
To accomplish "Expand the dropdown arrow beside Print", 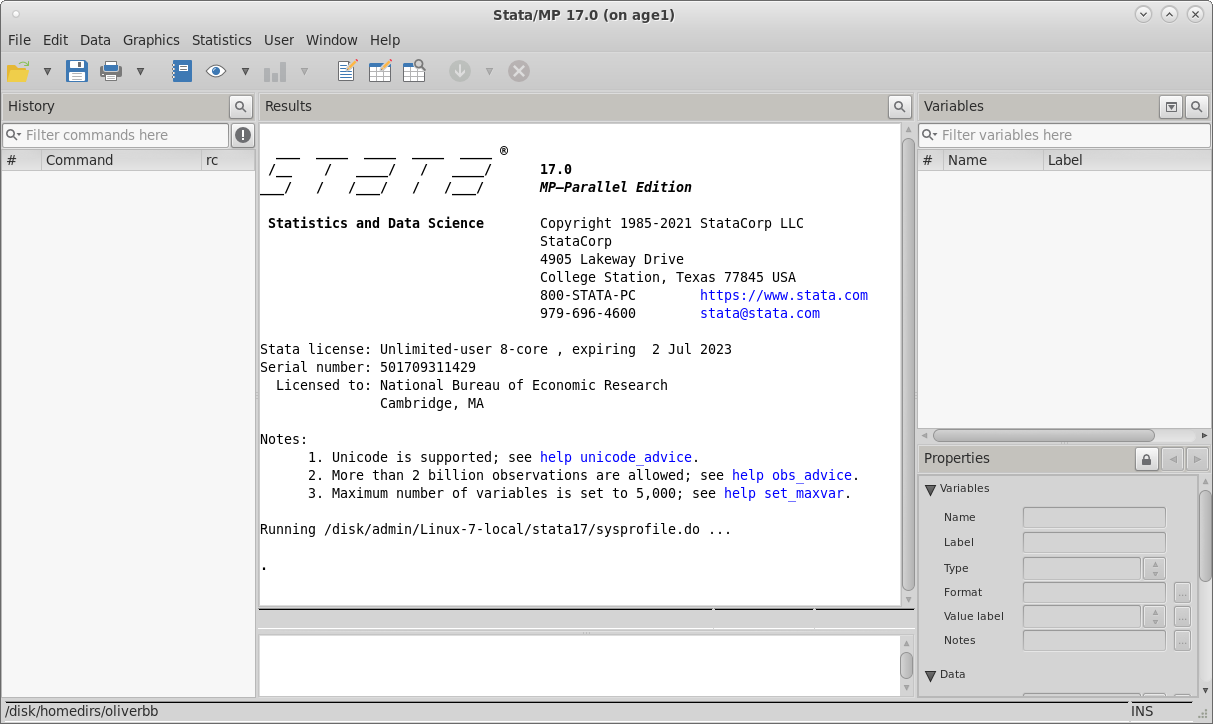I will [x=140, y=71].
